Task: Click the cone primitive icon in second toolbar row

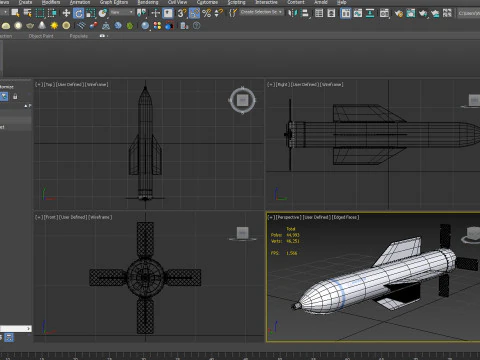Action: pos(42,25)
